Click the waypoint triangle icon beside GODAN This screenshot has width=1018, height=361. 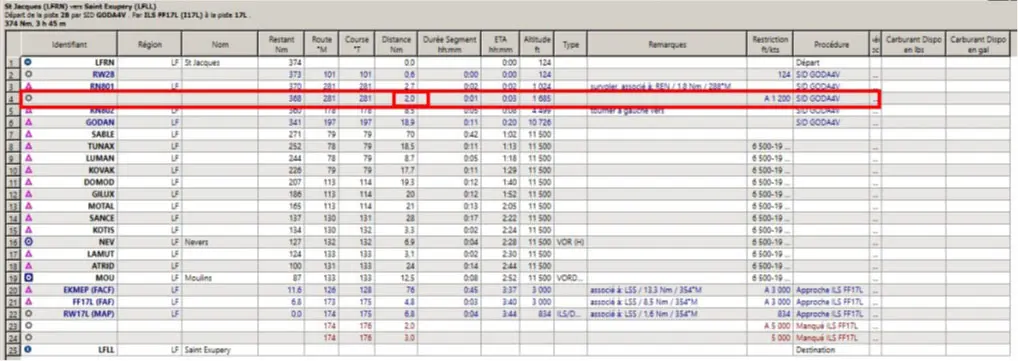(28, 122)
